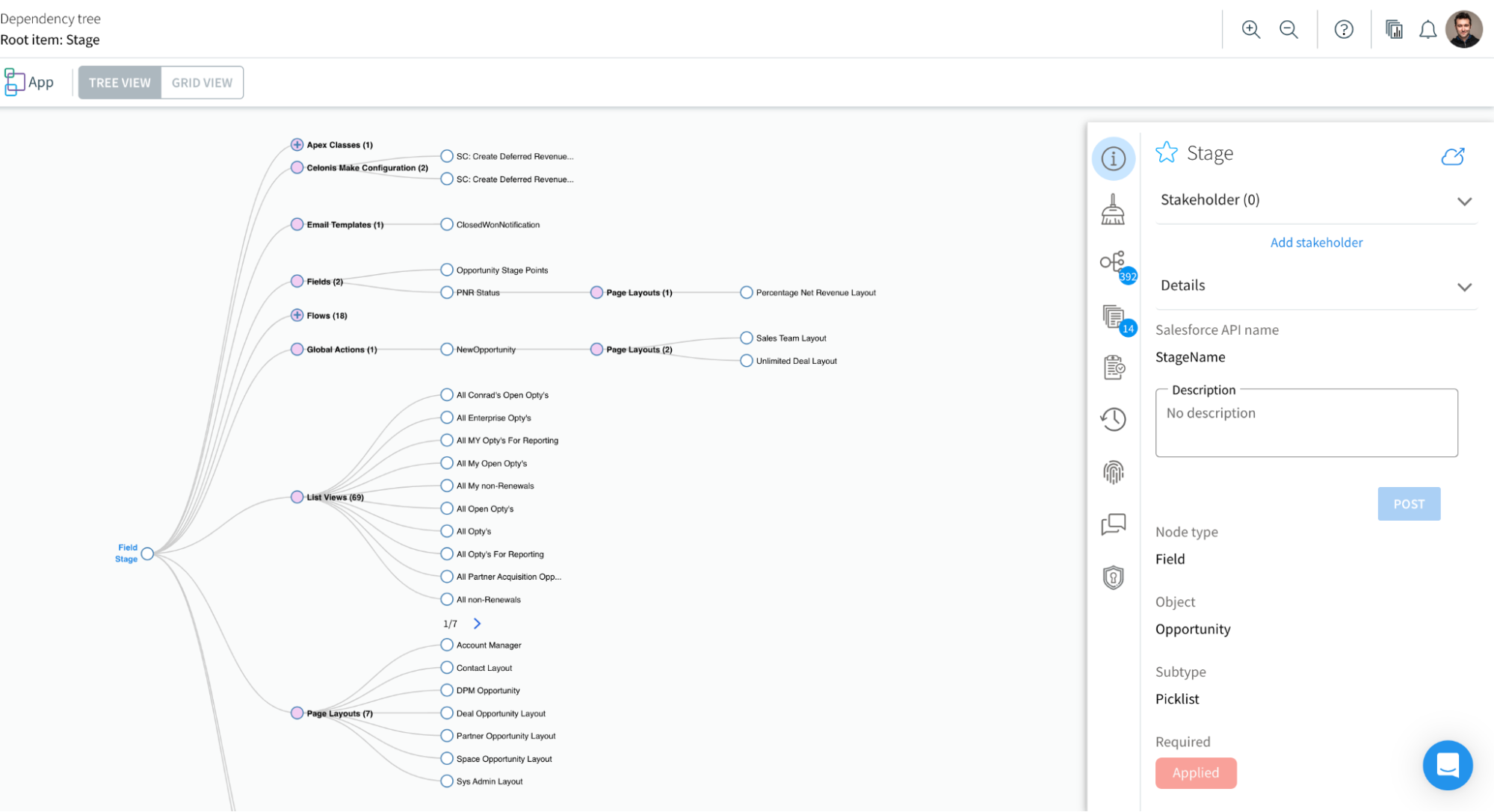This screenshot has width=1494, height=812.
Task: Open help via question mark icon
Action: (x=1343, y=29)
